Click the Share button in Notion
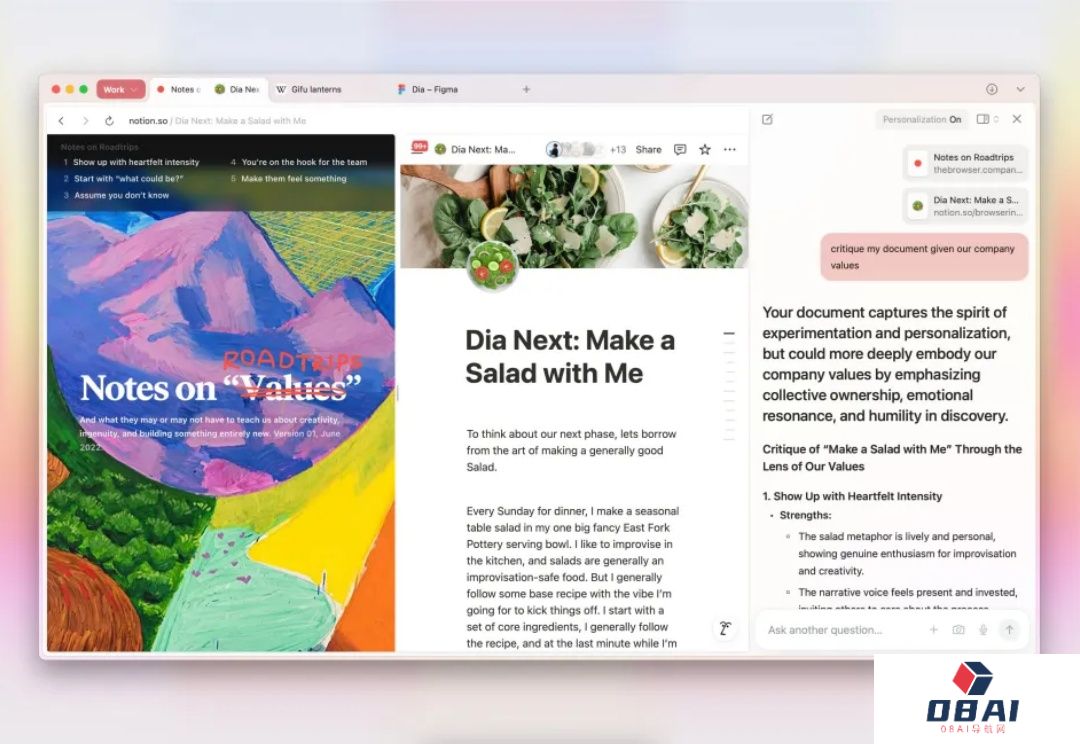 [648, 149]
